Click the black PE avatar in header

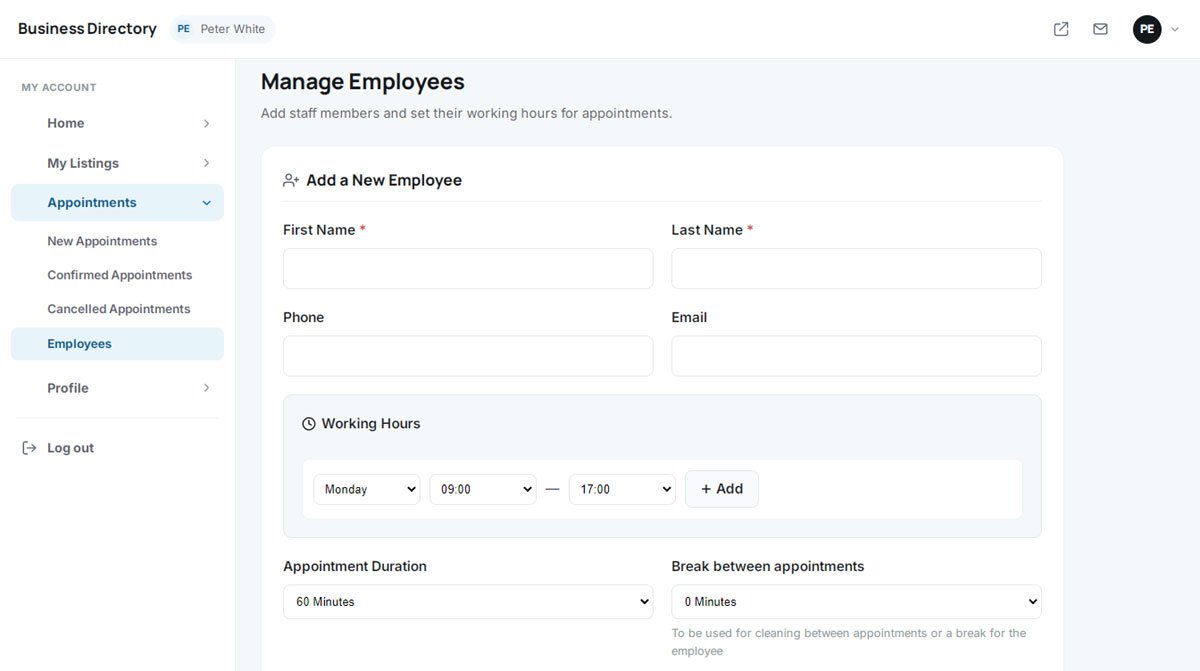(x=1147, y=29)
